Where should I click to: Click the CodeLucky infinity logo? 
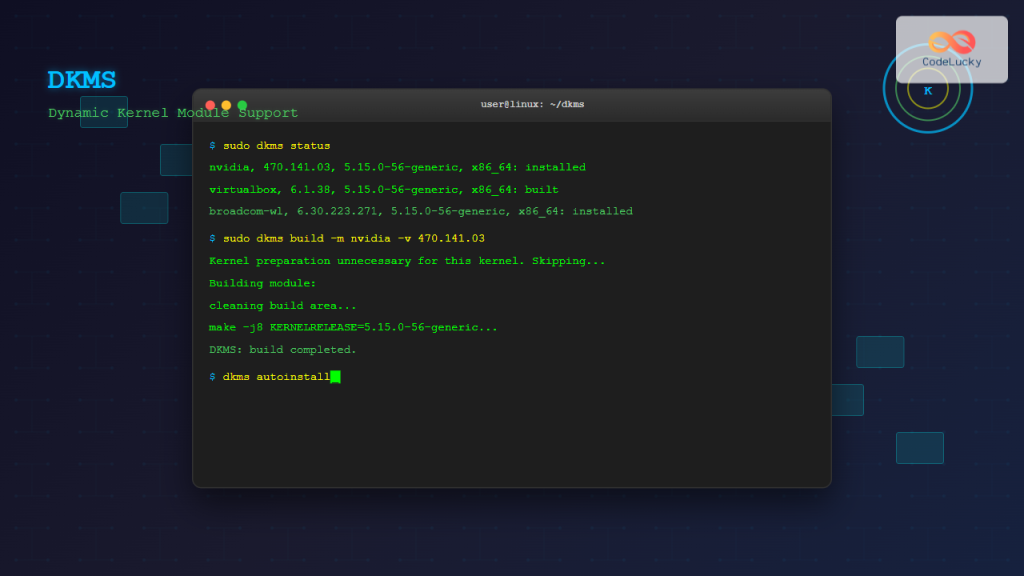(951, 42)
